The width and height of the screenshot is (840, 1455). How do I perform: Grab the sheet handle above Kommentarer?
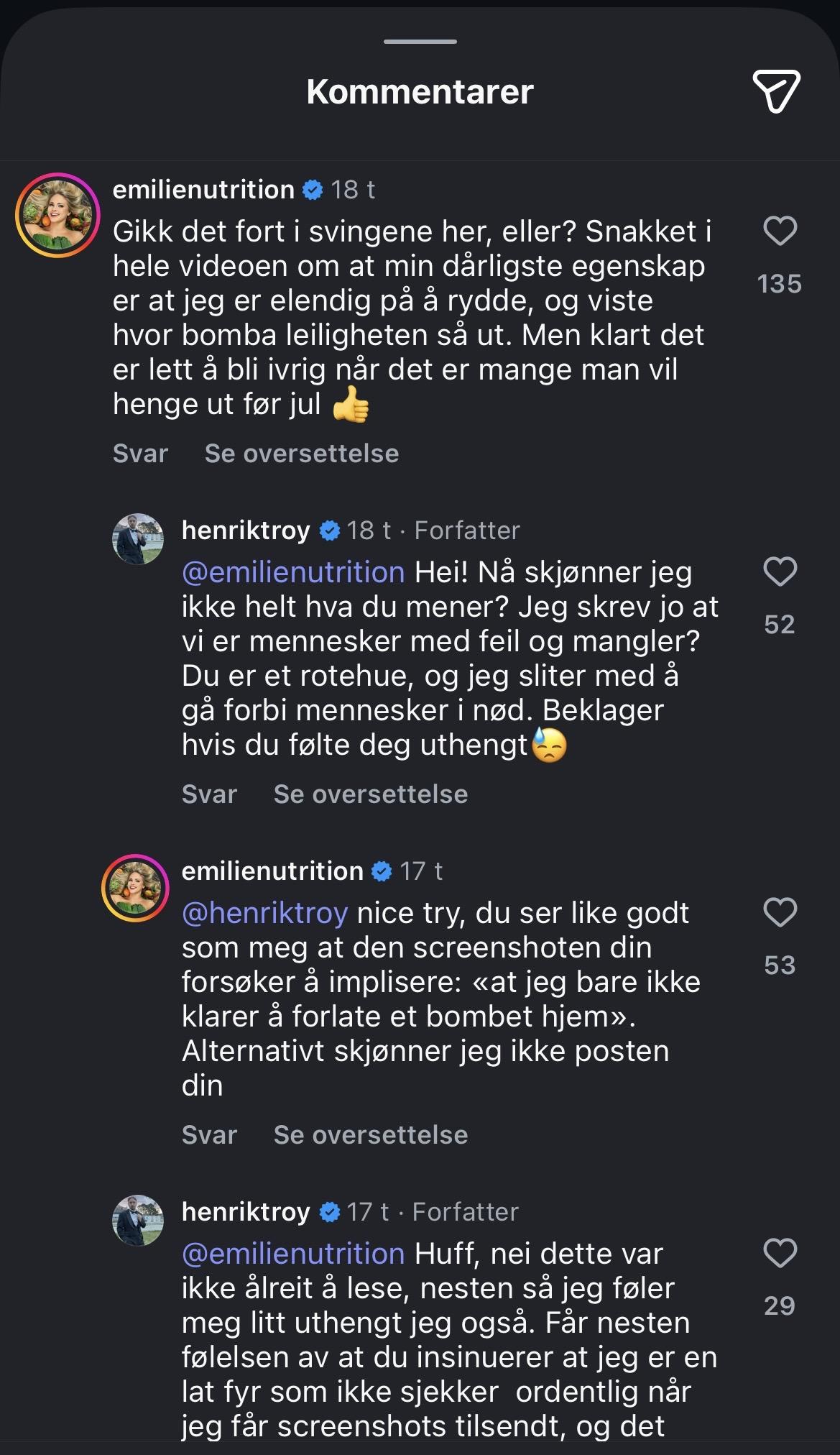[420, 42]
